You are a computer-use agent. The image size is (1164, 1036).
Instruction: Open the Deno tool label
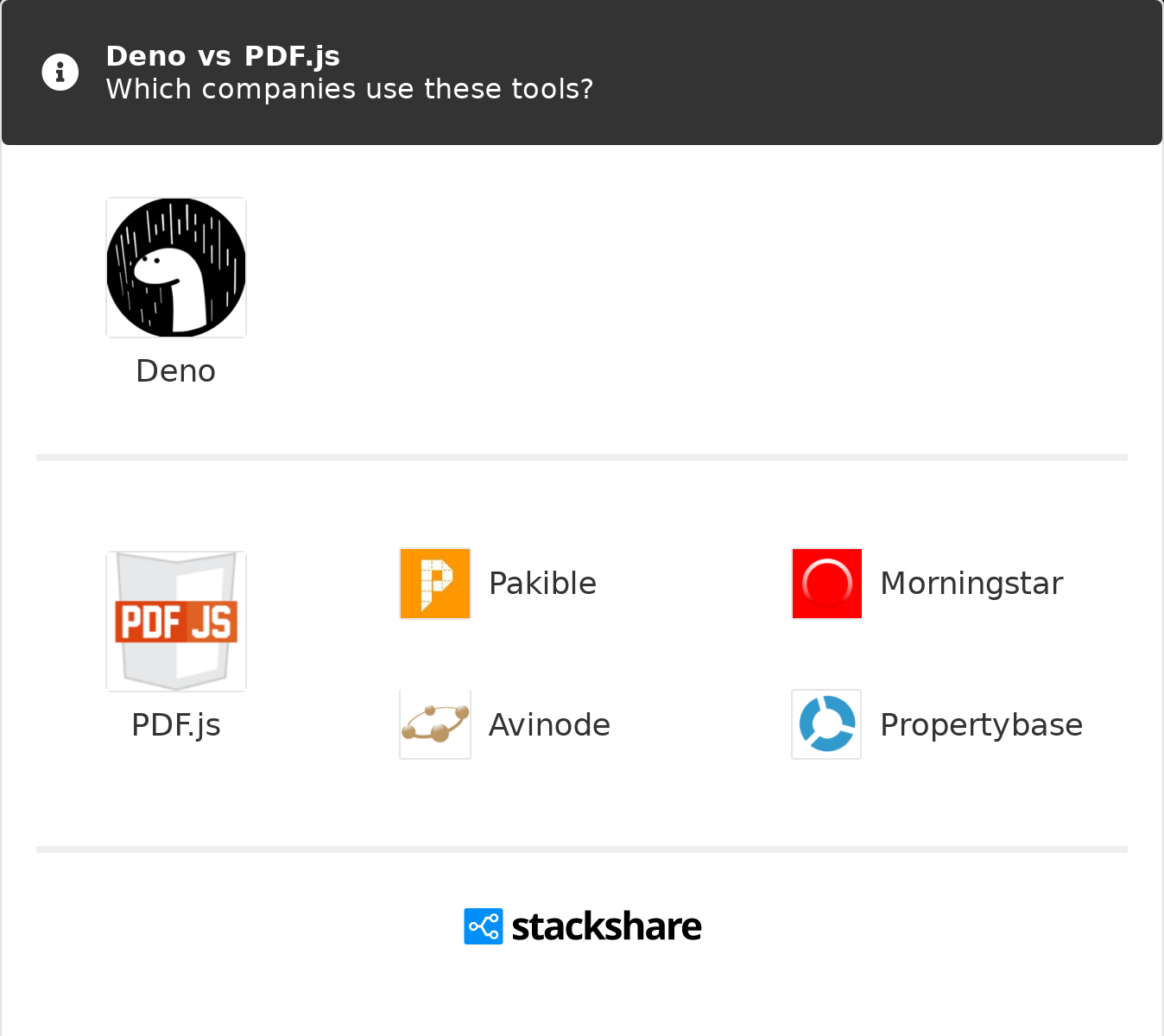176,371
